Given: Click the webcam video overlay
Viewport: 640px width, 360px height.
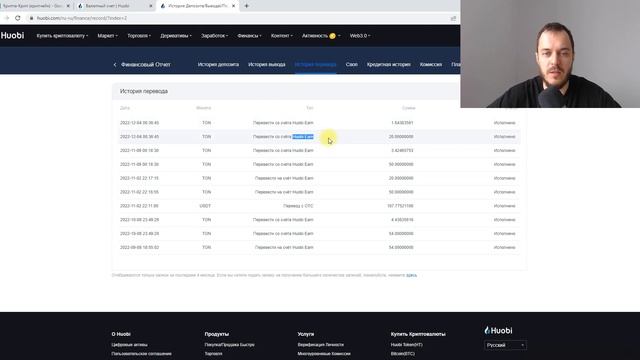Looking at the screenshot, I should tap(550, 53).
